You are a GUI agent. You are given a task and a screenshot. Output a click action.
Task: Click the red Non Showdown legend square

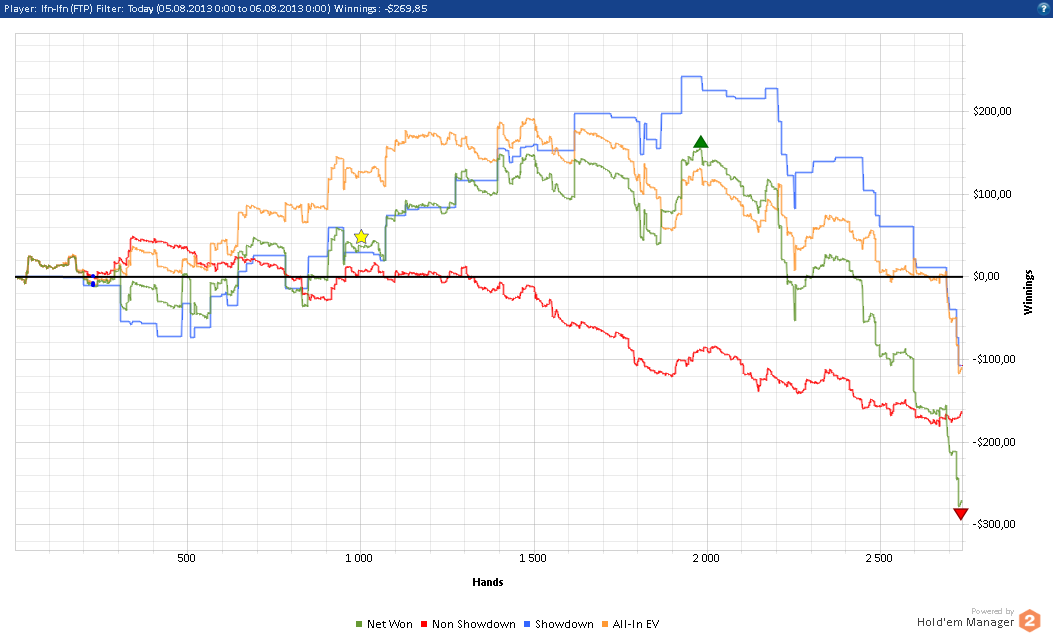424,625
